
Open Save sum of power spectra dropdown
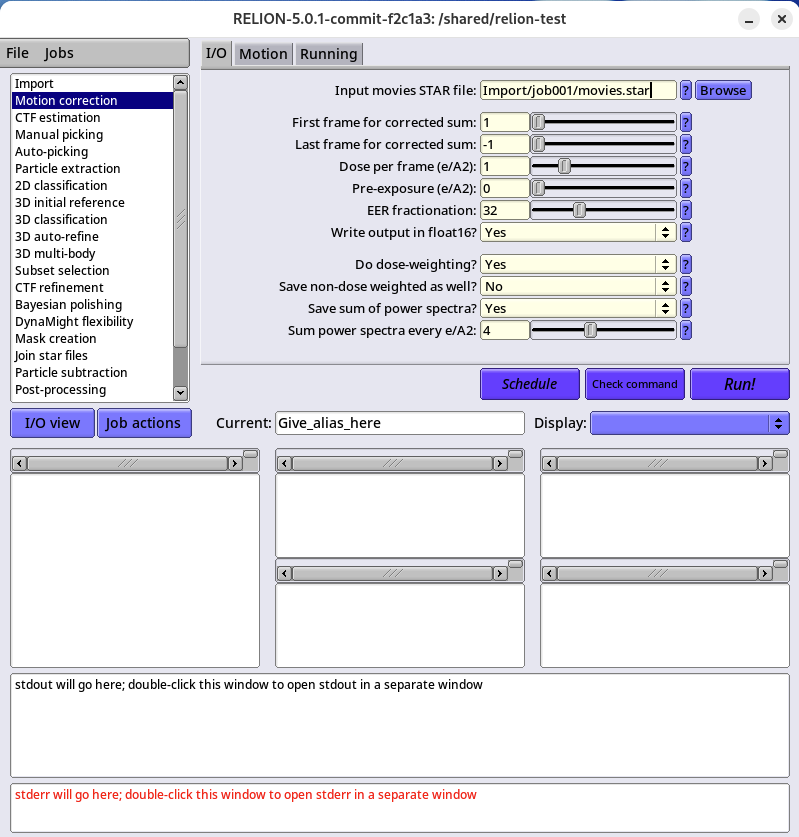coord(578,309)
